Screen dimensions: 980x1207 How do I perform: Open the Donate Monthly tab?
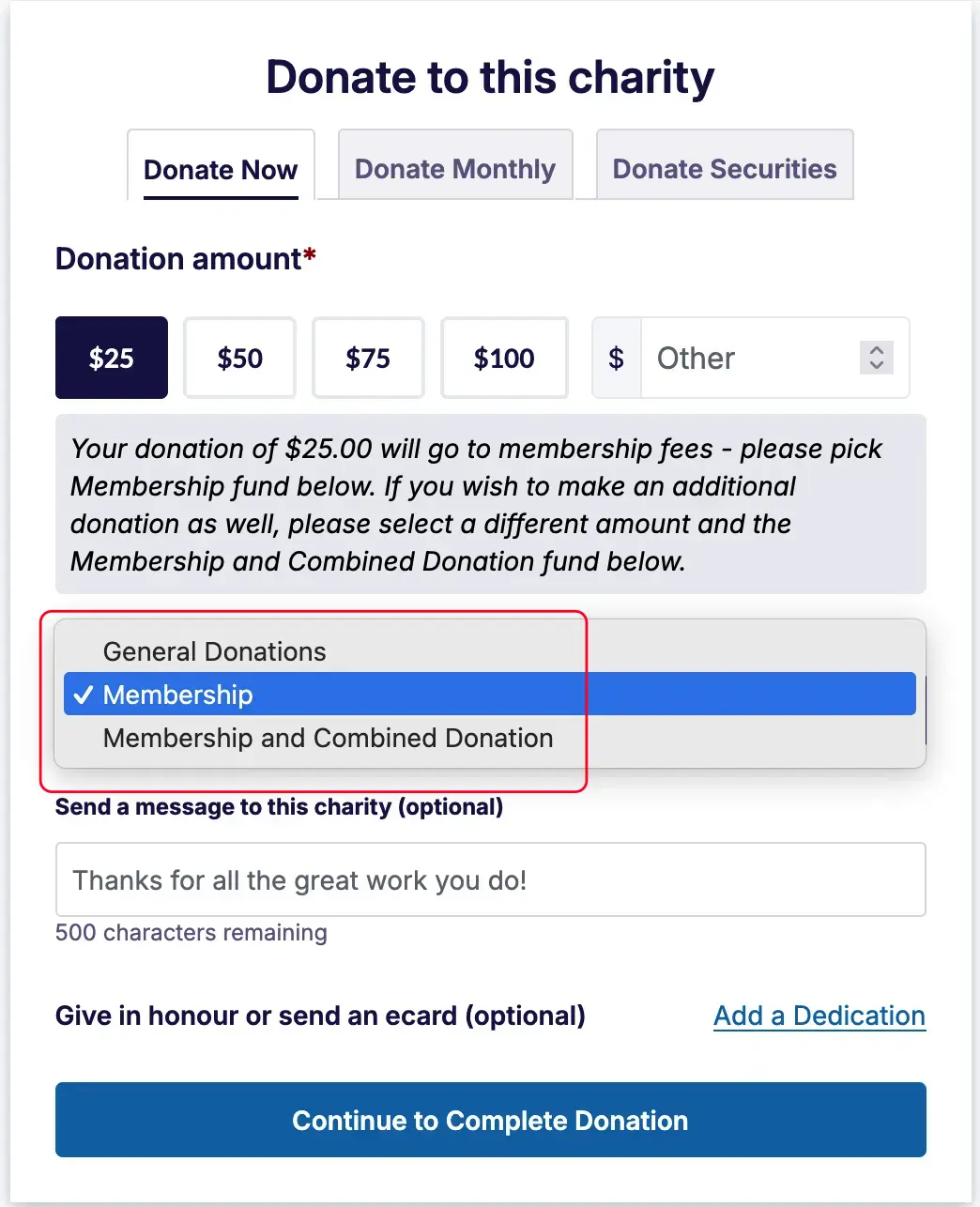click(455, 169)
